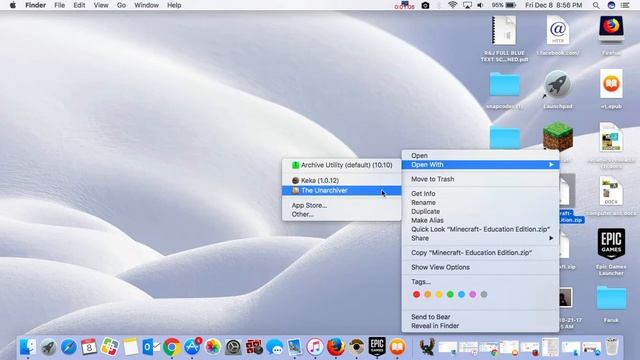Open the Go menu

[x=121, y=5]
